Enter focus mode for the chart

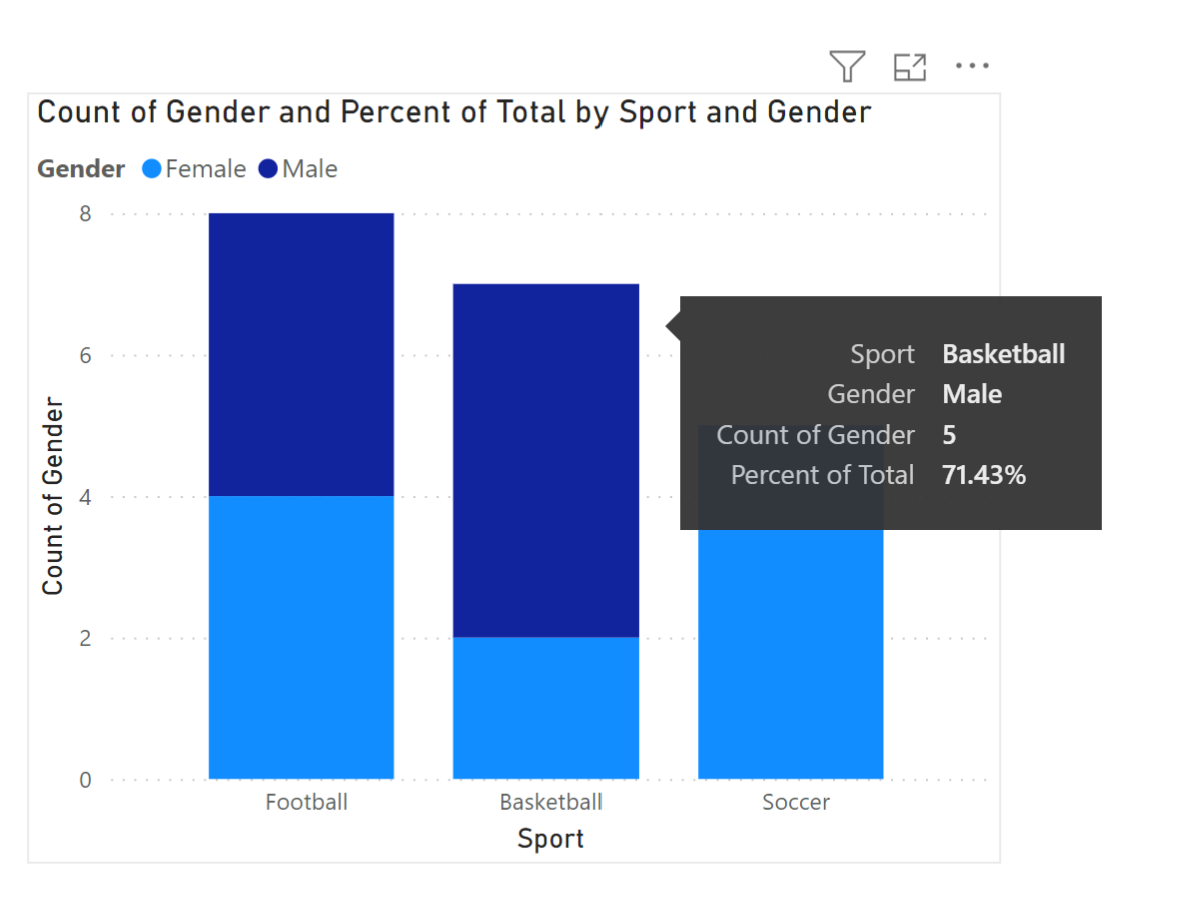pos(909,67)
